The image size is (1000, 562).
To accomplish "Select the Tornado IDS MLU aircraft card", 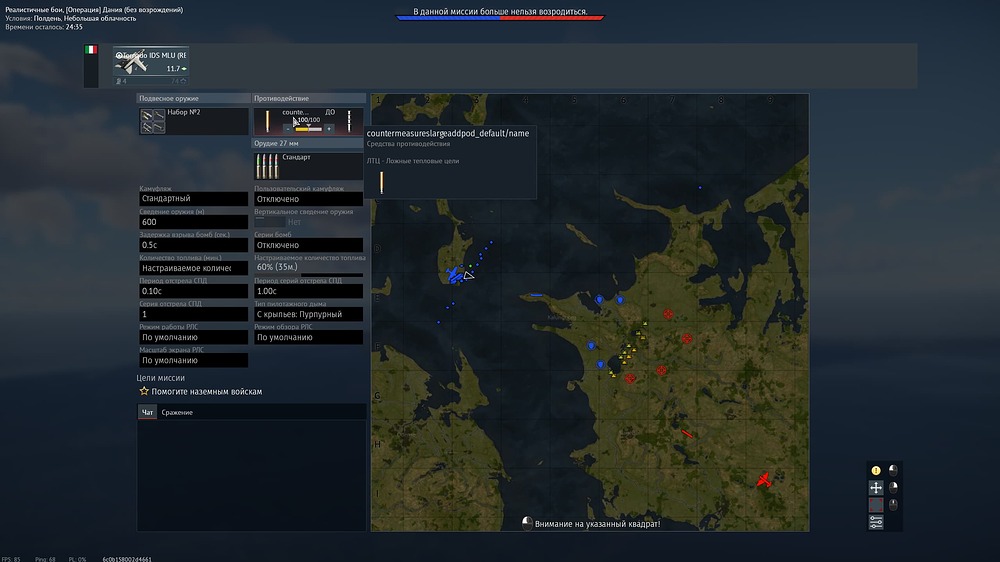I will 151,65.
